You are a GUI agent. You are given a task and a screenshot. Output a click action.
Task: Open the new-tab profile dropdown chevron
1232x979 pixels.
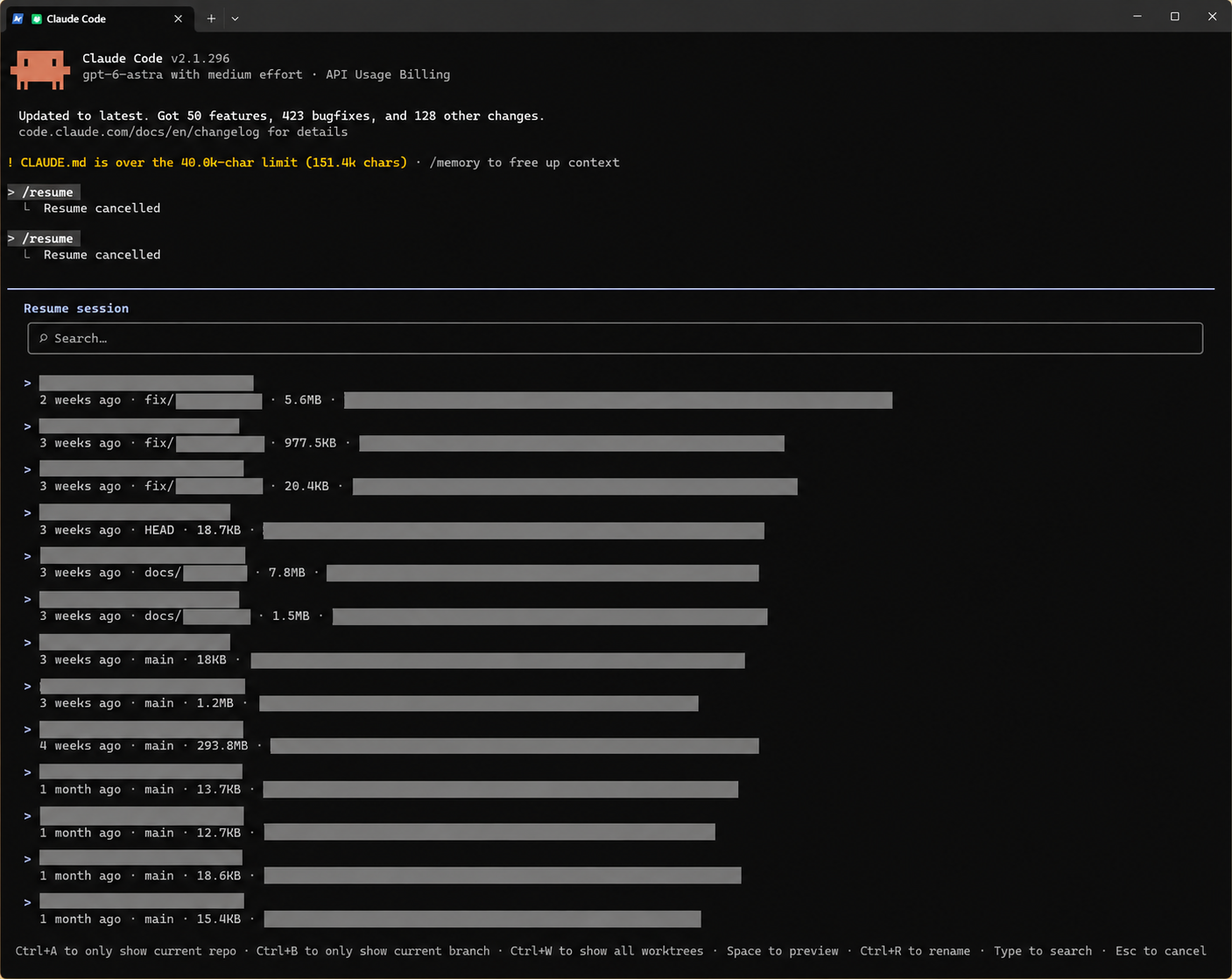point(235,18)
